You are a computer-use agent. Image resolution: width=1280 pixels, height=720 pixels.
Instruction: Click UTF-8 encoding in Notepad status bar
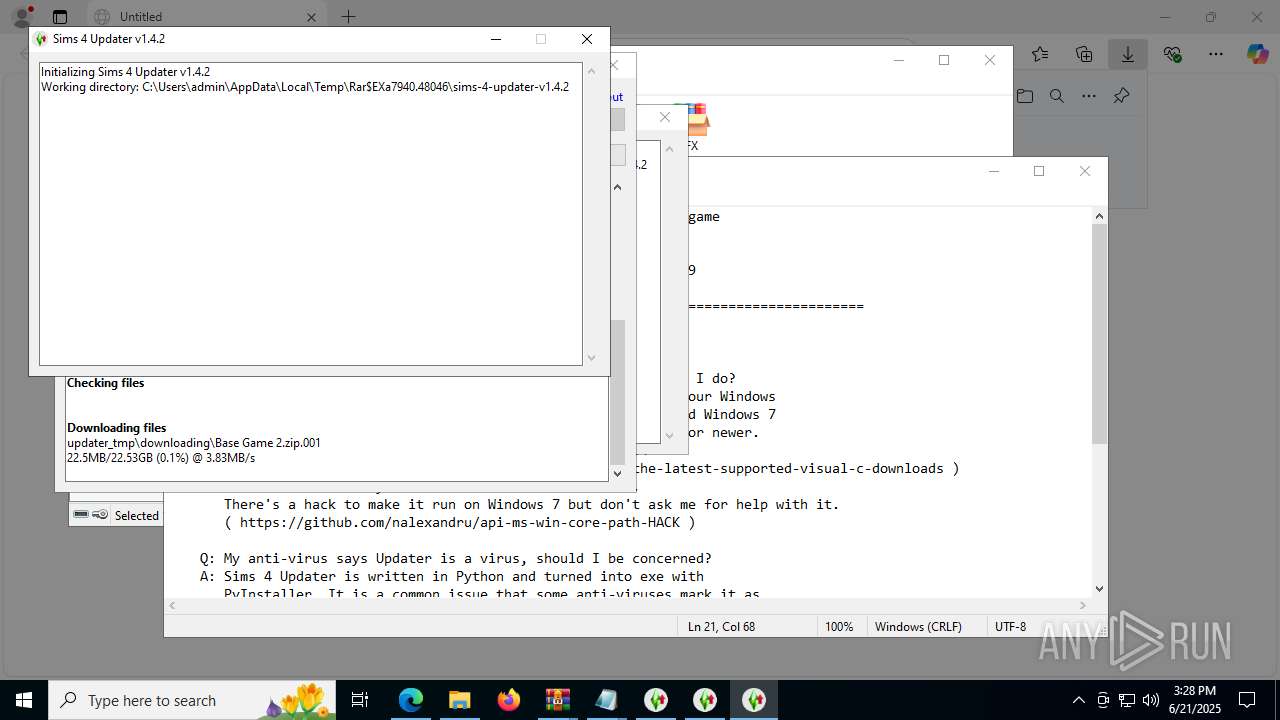(x=1010, y=627)
